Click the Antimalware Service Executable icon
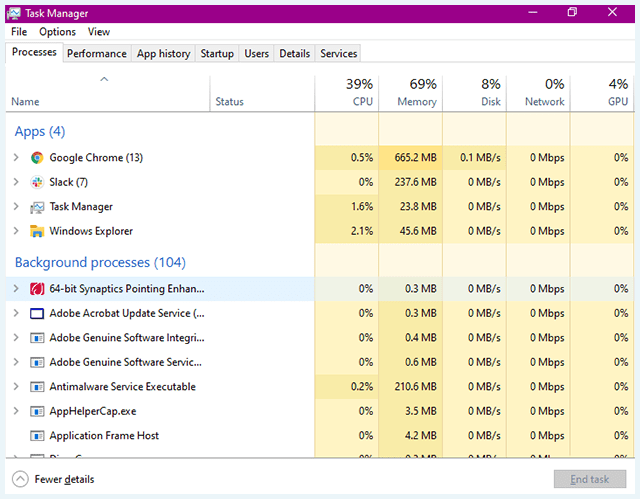Screen dimensions: 640x499 click(x=37, y=387)
